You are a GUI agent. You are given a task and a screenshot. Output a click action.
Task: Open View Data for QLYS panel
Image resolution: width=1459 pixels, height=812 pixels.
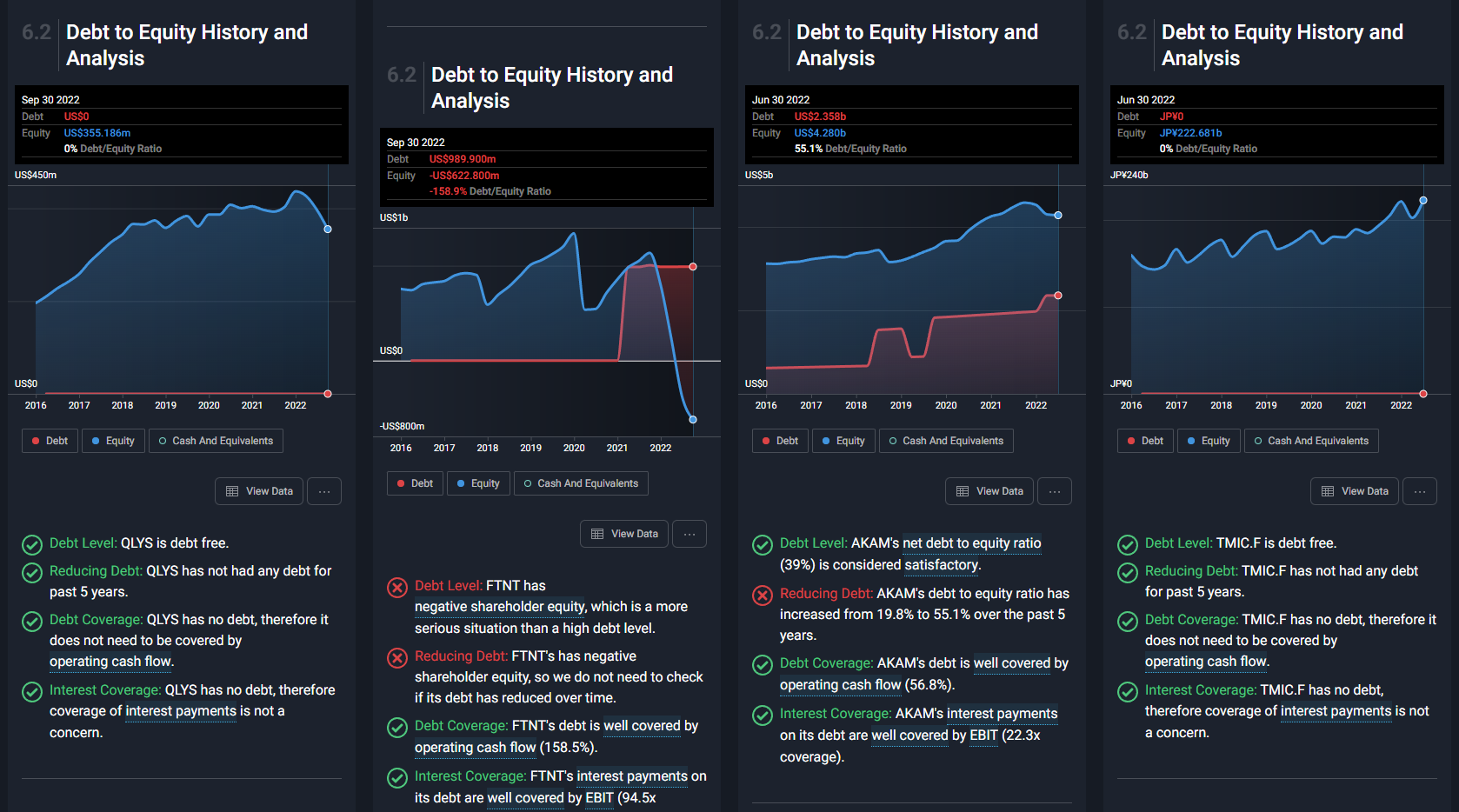[259, 491]
